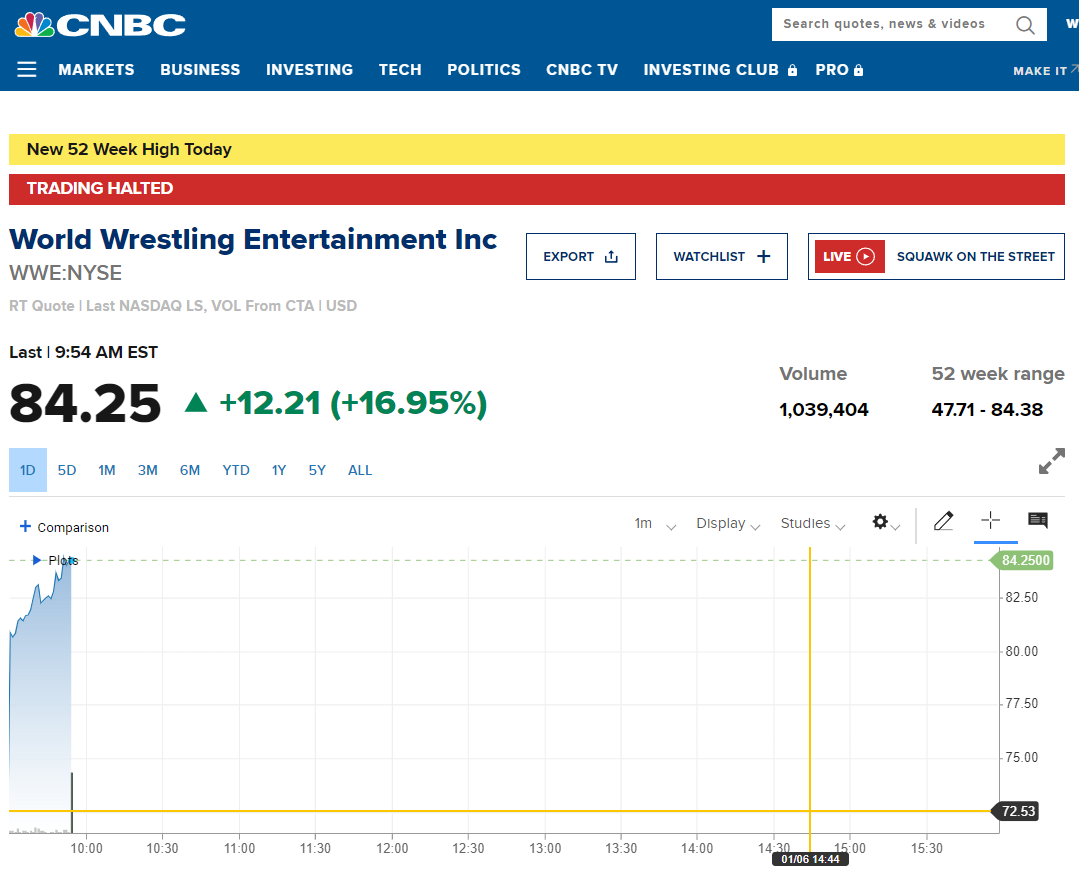1079x891 pixels.
Task: Select the YTD chart range
Action: tap(236, 470)
